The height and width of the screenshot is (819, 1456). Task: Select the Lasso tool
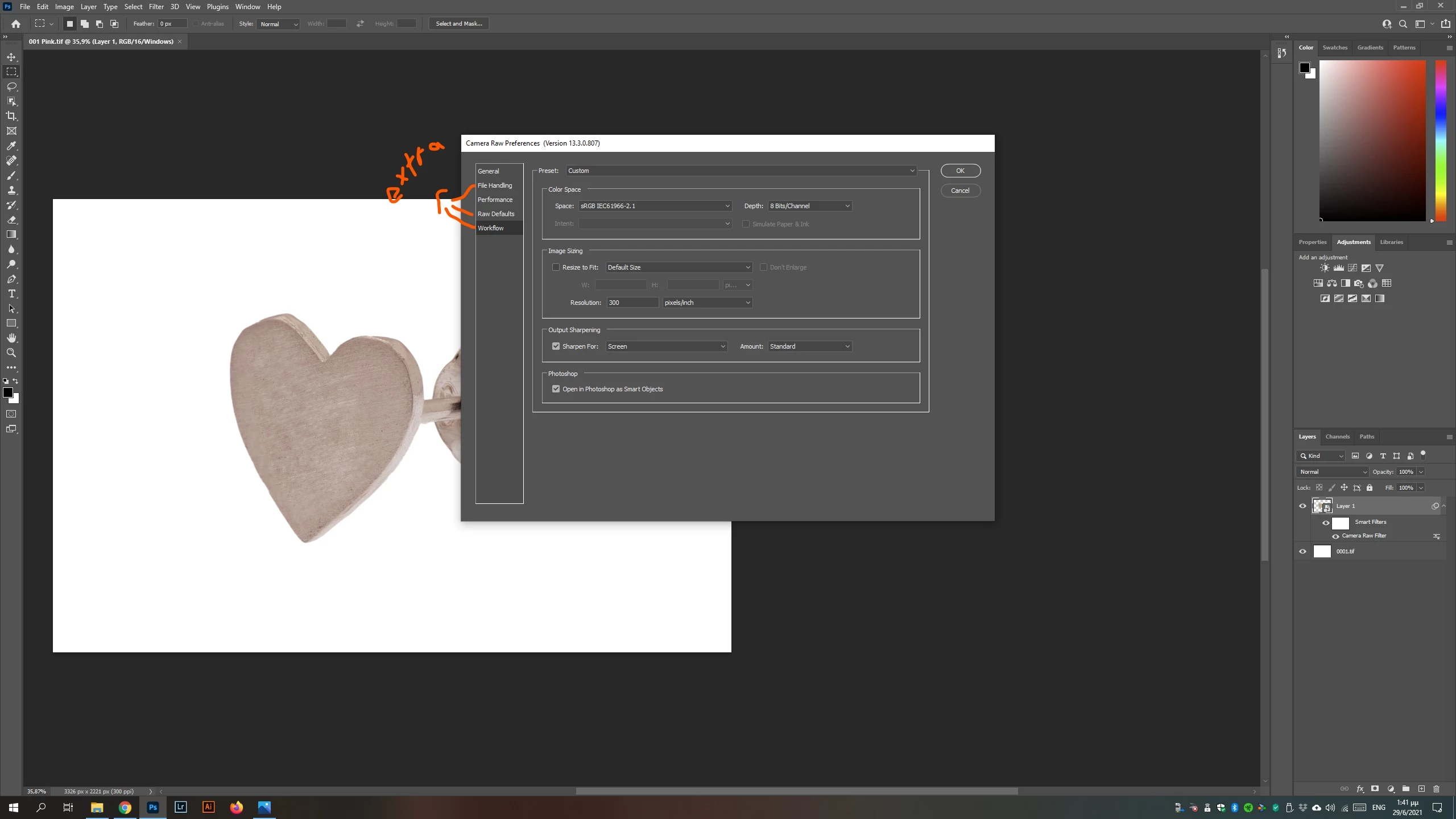pyautogui.click(x=11, y=86)
